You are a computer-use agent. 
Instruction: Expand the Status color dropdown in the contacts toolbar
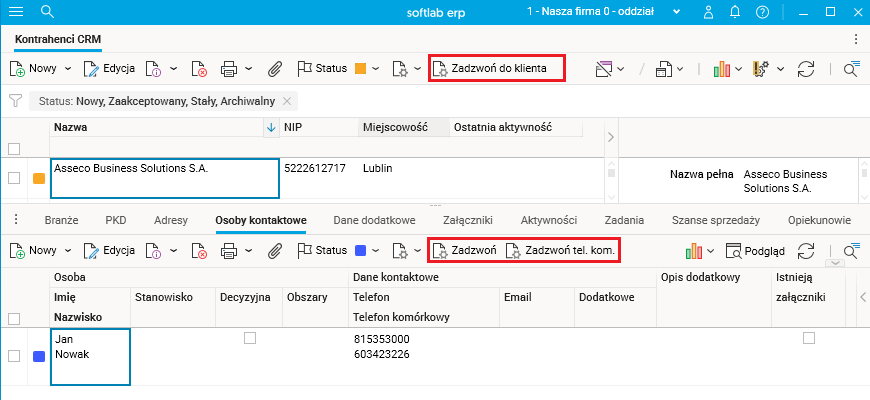coord(376,250)
